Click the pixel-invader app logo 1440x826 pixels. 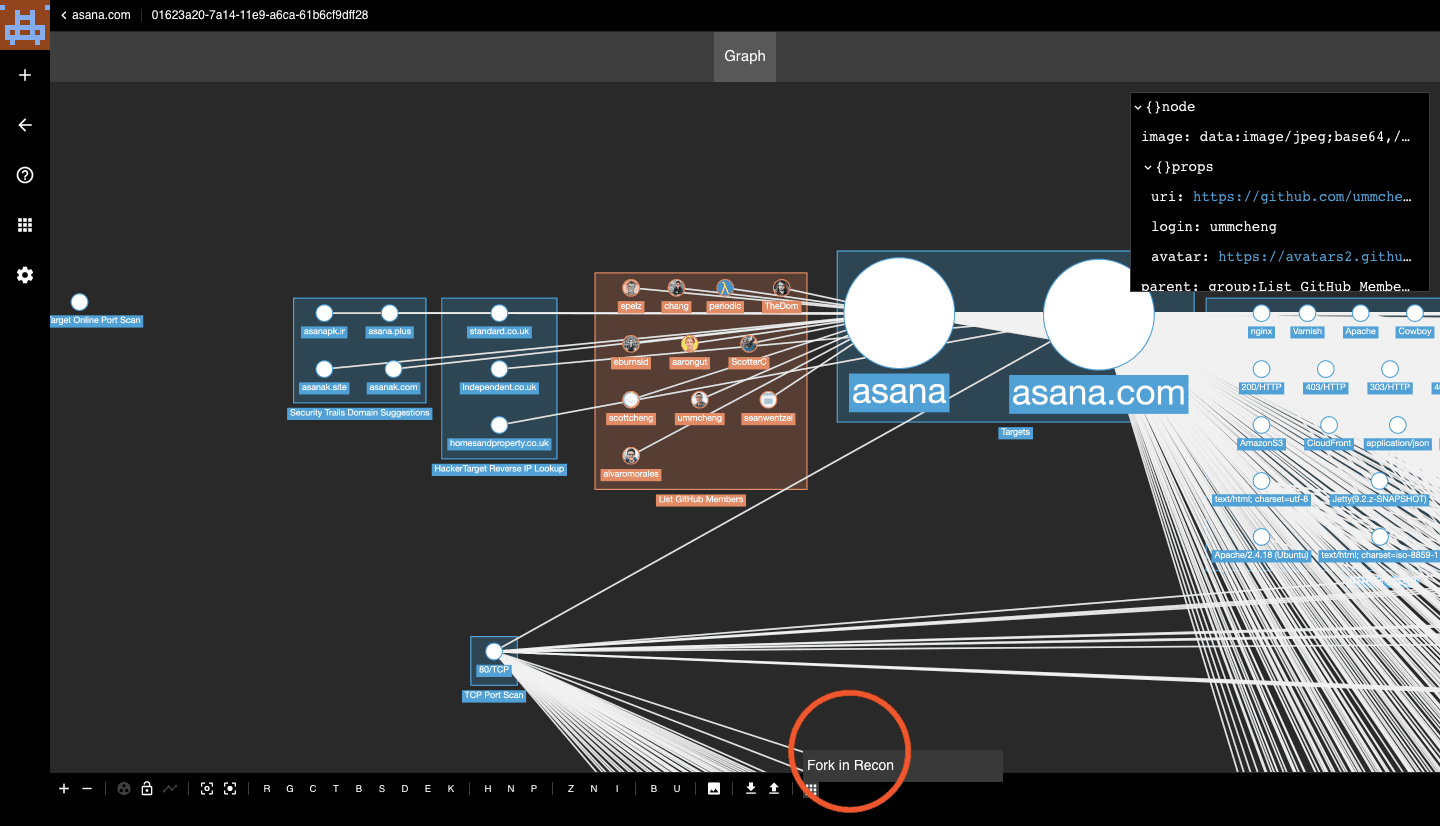(x=25, y=25)
